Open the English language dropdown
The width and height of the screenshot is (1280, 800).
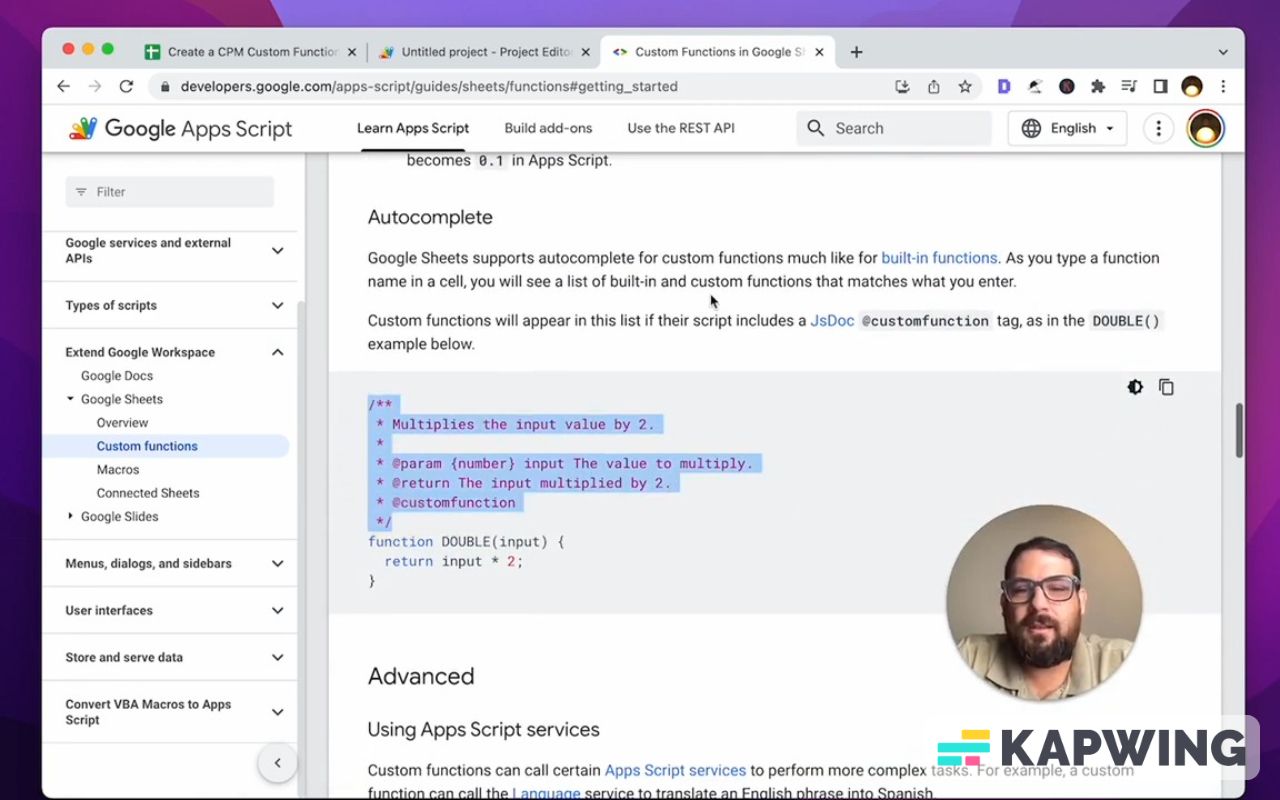[x=1068, y=128]
